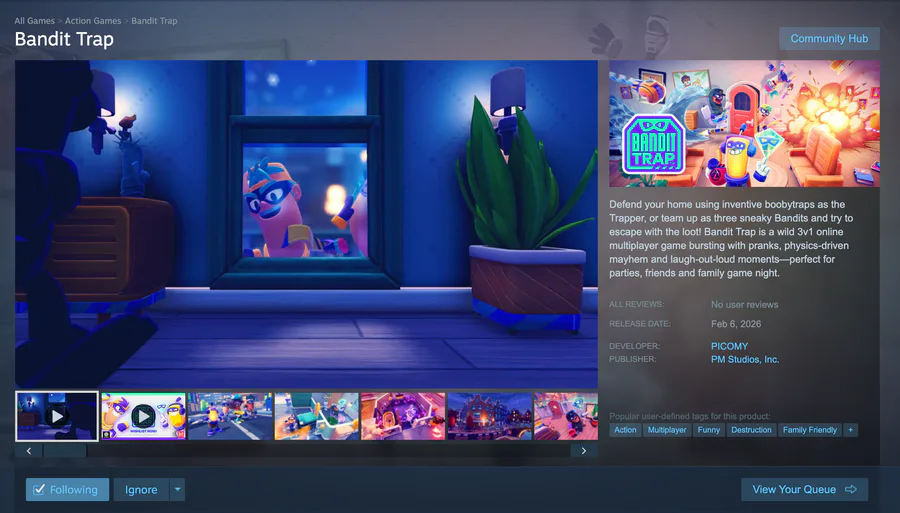Play the second trailer thumbnail with yellow character
The image size is (900, 513).
pyautogui.click(x=143, y=416)
